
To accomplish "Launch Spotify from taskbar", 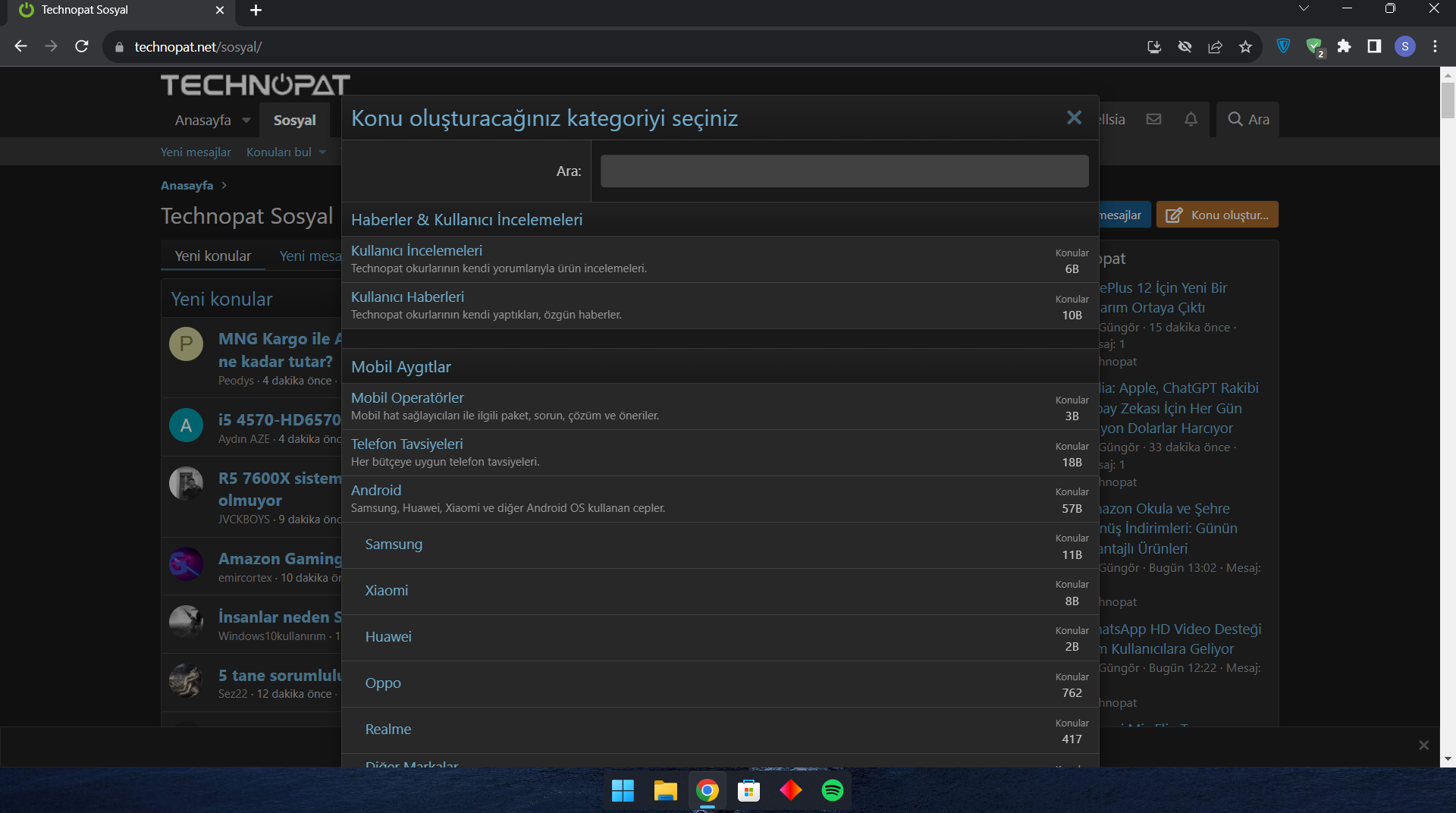I will click(833, 790).
